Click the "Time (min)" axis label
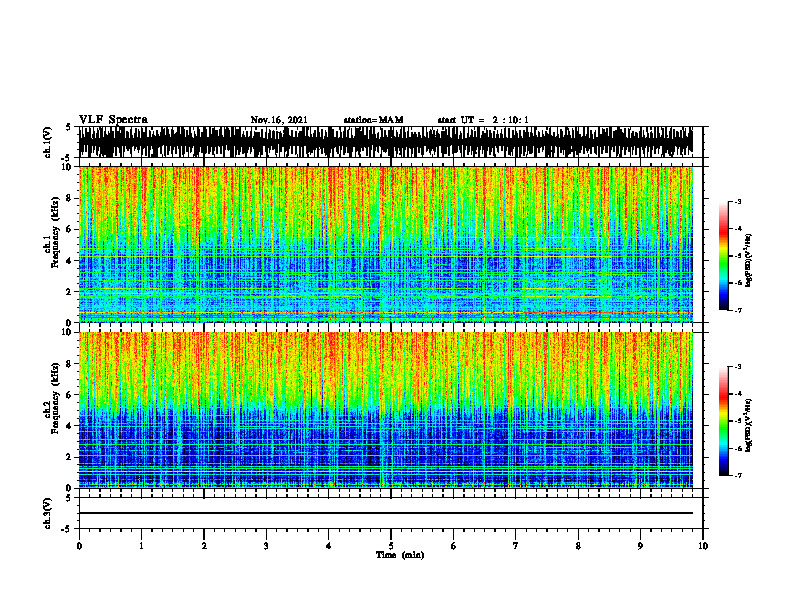Image resolution: width=792 pixels, height=612 pixels. [400, 555]
